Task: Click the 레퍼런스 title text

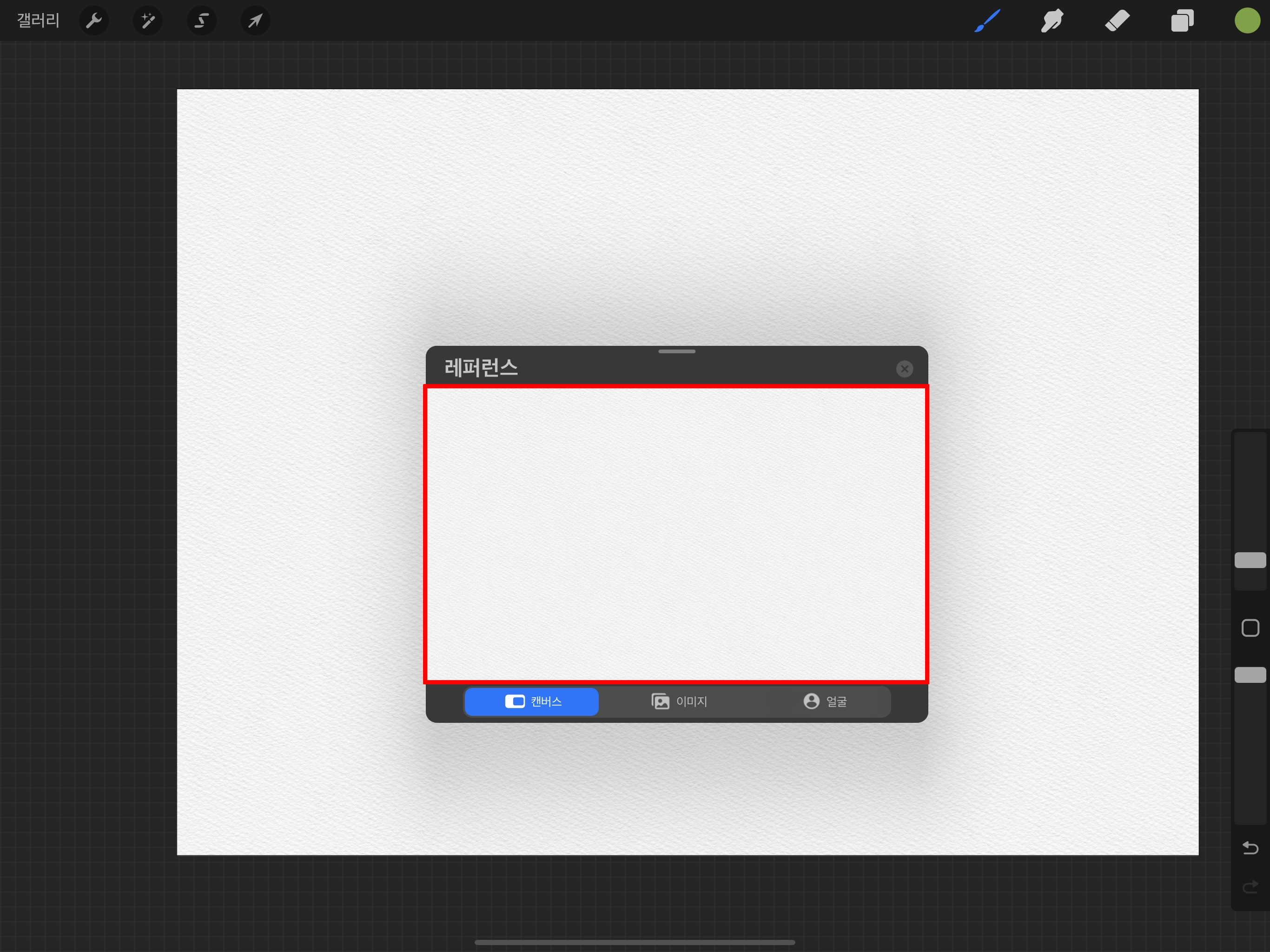Action: pyautogui.click(x=481, y=368)
